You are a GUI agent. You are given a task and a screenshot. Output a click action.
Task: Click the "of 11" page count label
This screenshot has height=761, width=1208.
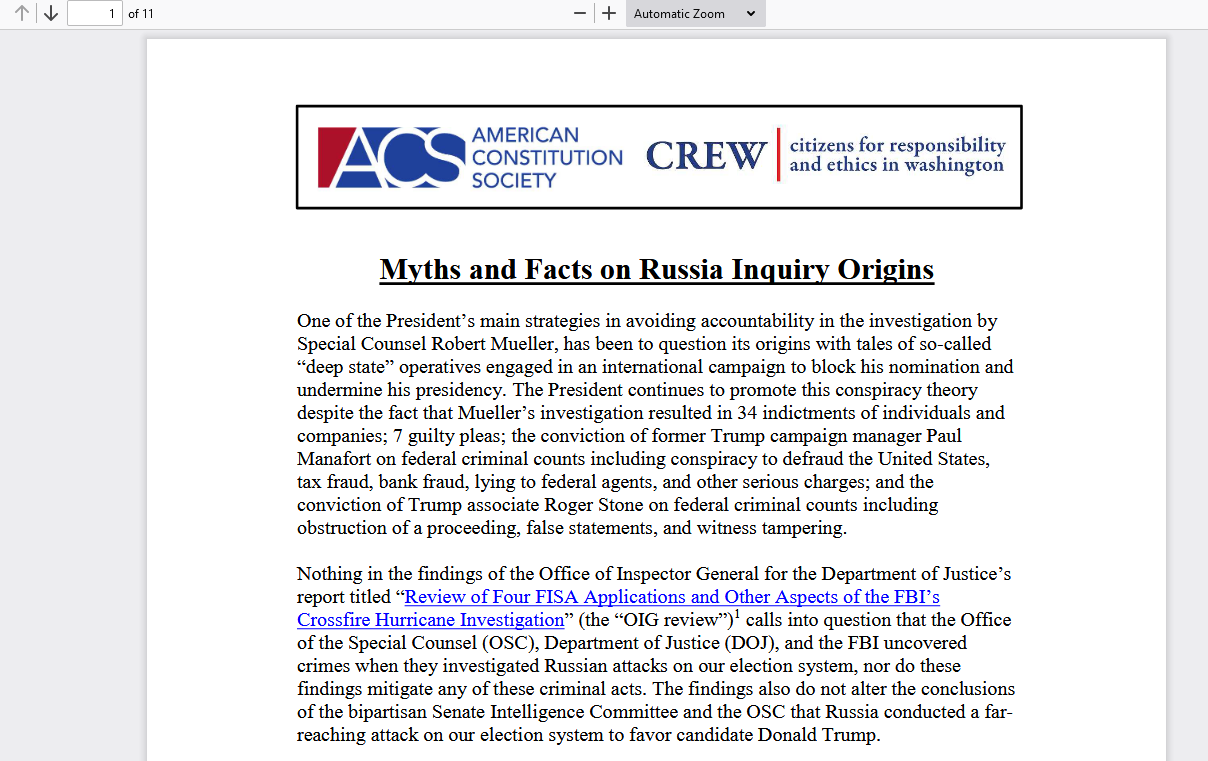(141, 14)
